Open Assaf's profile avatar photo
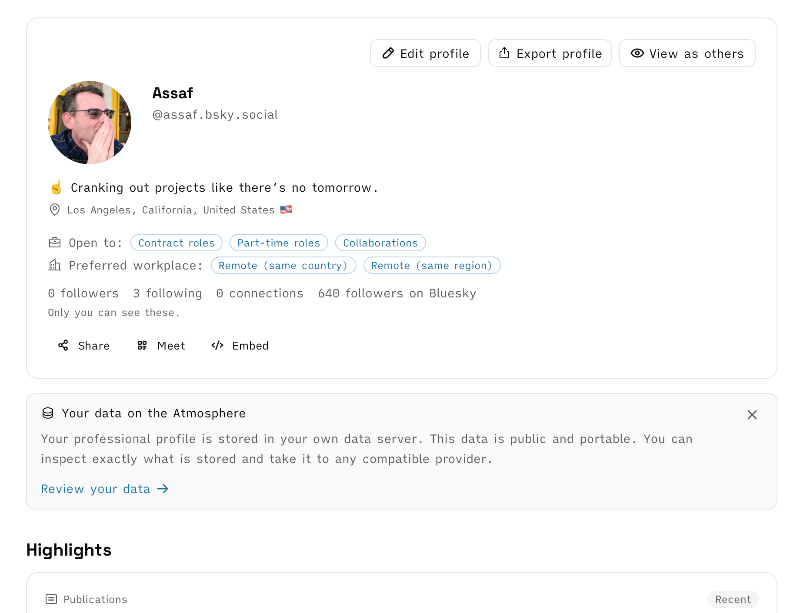The image size is (800, 613). [89, 122]
